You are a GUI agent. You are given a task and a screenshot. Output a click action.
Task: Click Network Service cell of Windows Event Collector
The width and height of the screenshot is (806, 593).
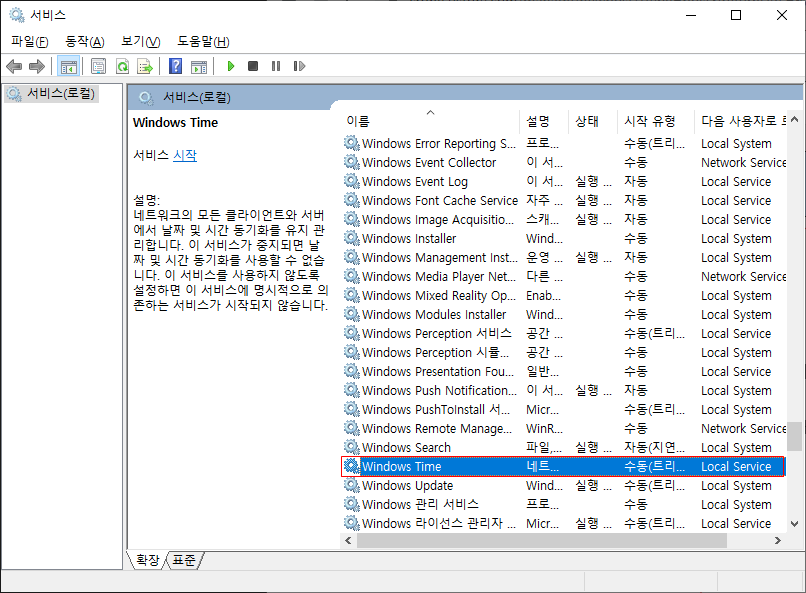(x=743, y=162)
